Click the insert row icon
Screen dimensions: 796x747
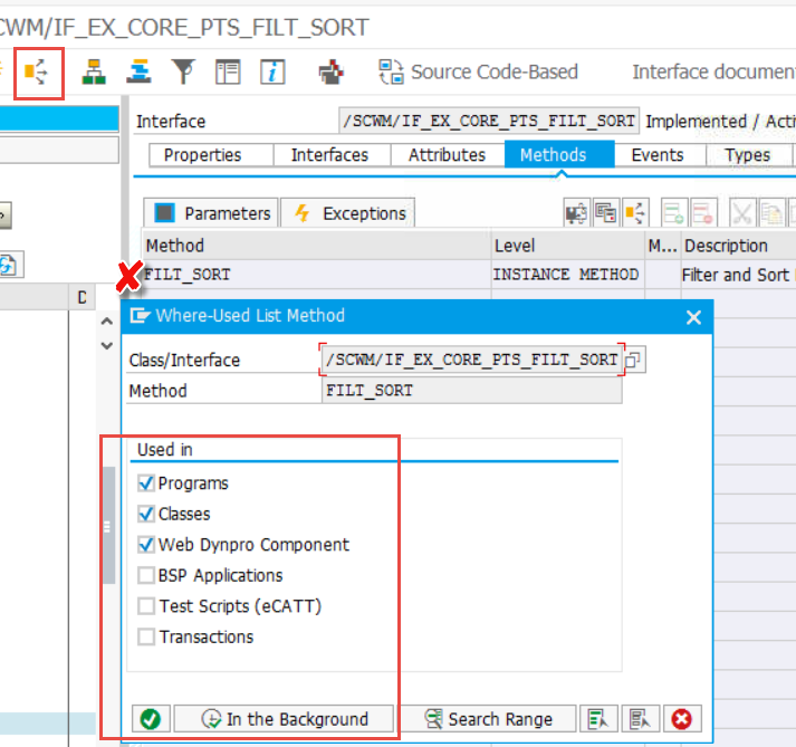click(x=674, y=212)
